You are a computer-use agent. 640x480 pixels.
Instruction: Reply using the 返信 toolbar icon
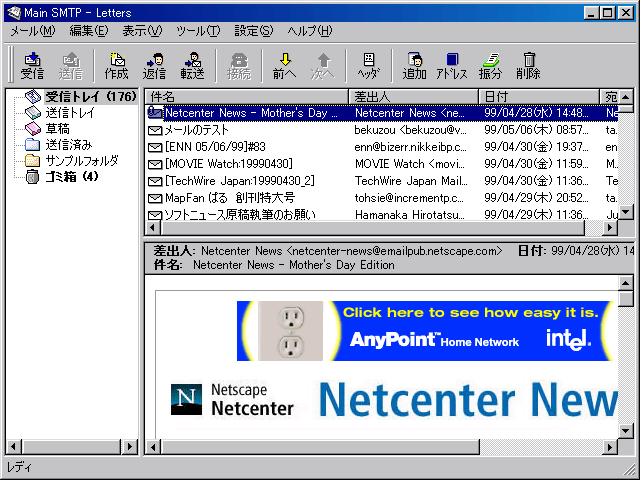155,66
